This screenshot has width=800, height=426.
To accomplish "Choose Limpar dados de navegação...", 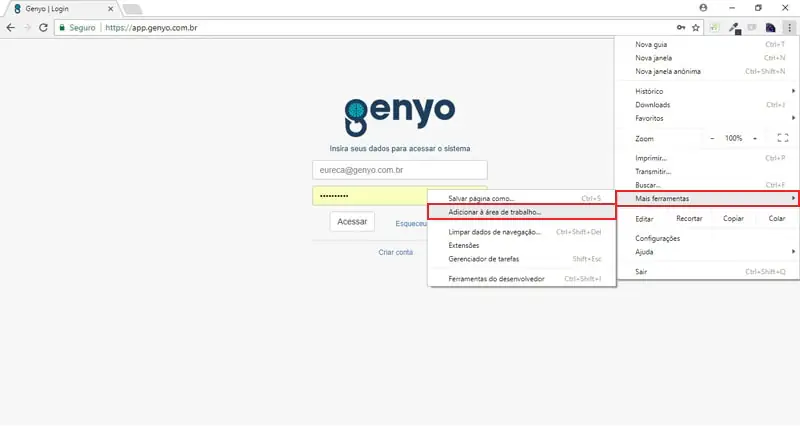I will 522,232.
